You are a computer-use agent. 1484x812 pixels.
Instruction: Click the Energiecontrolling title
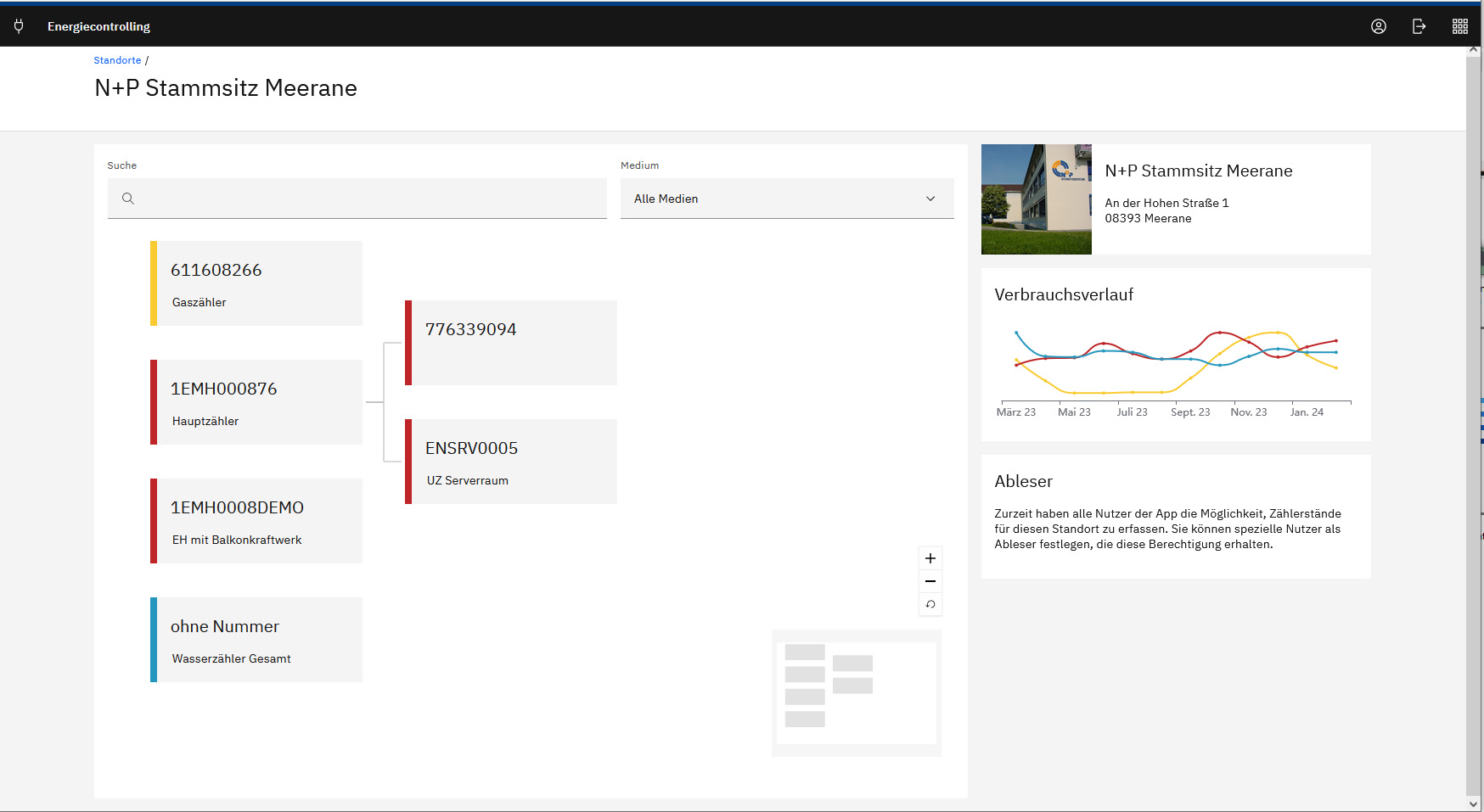pos(98,26)
